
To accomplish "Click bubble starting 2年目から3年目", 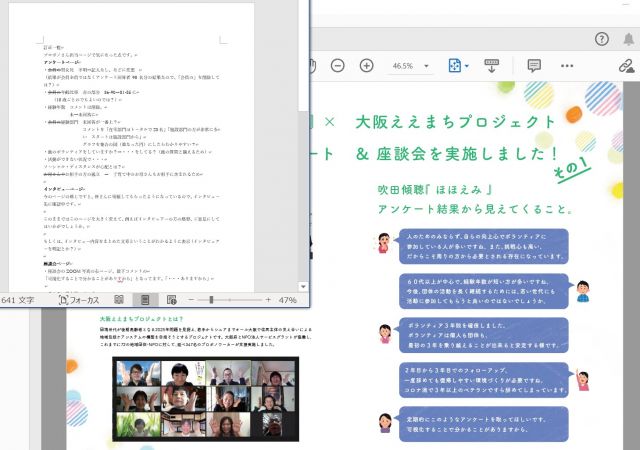I will tap(484, 380).
